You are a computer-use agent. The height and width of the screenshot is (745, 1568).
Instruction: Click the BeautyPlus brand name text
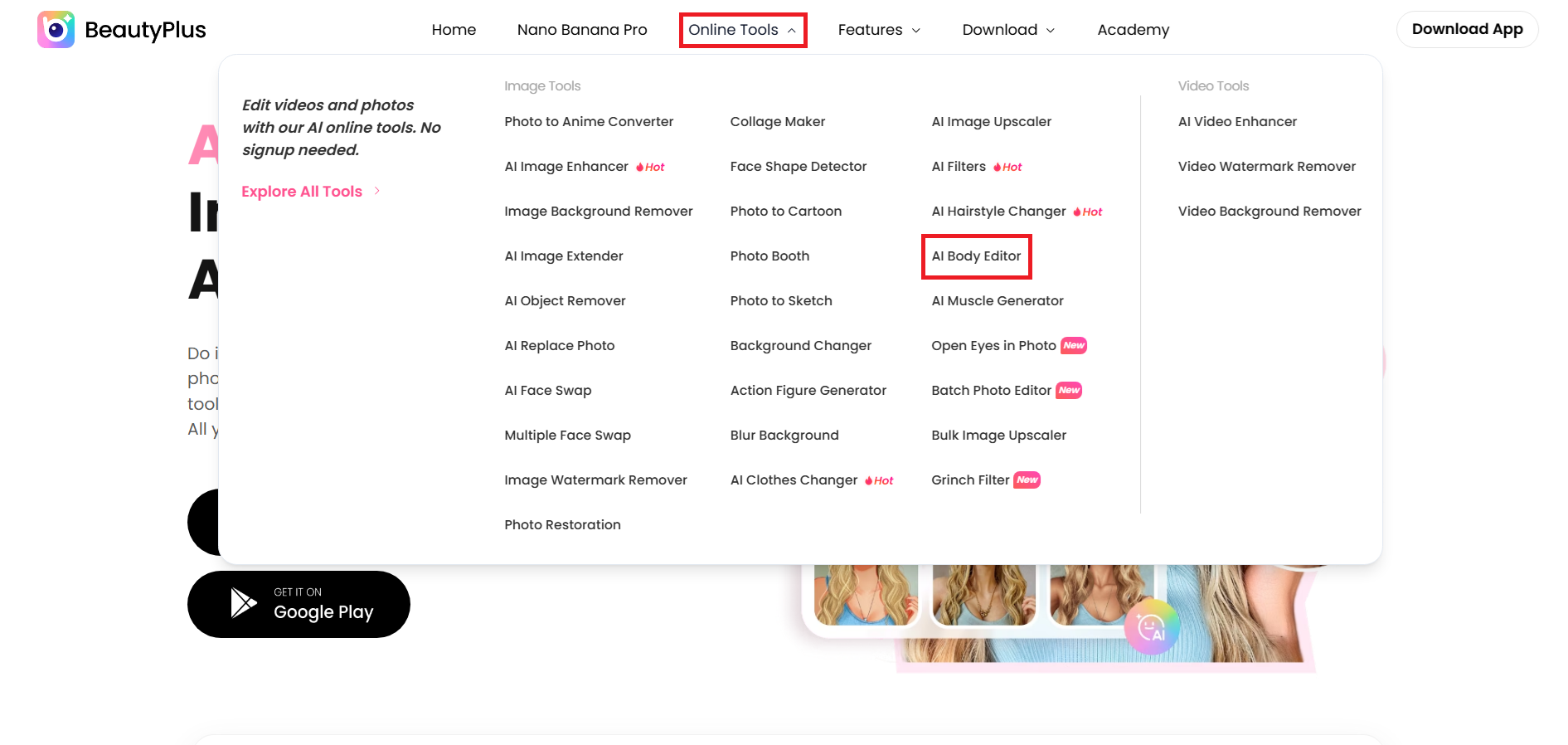coord(145,30)
